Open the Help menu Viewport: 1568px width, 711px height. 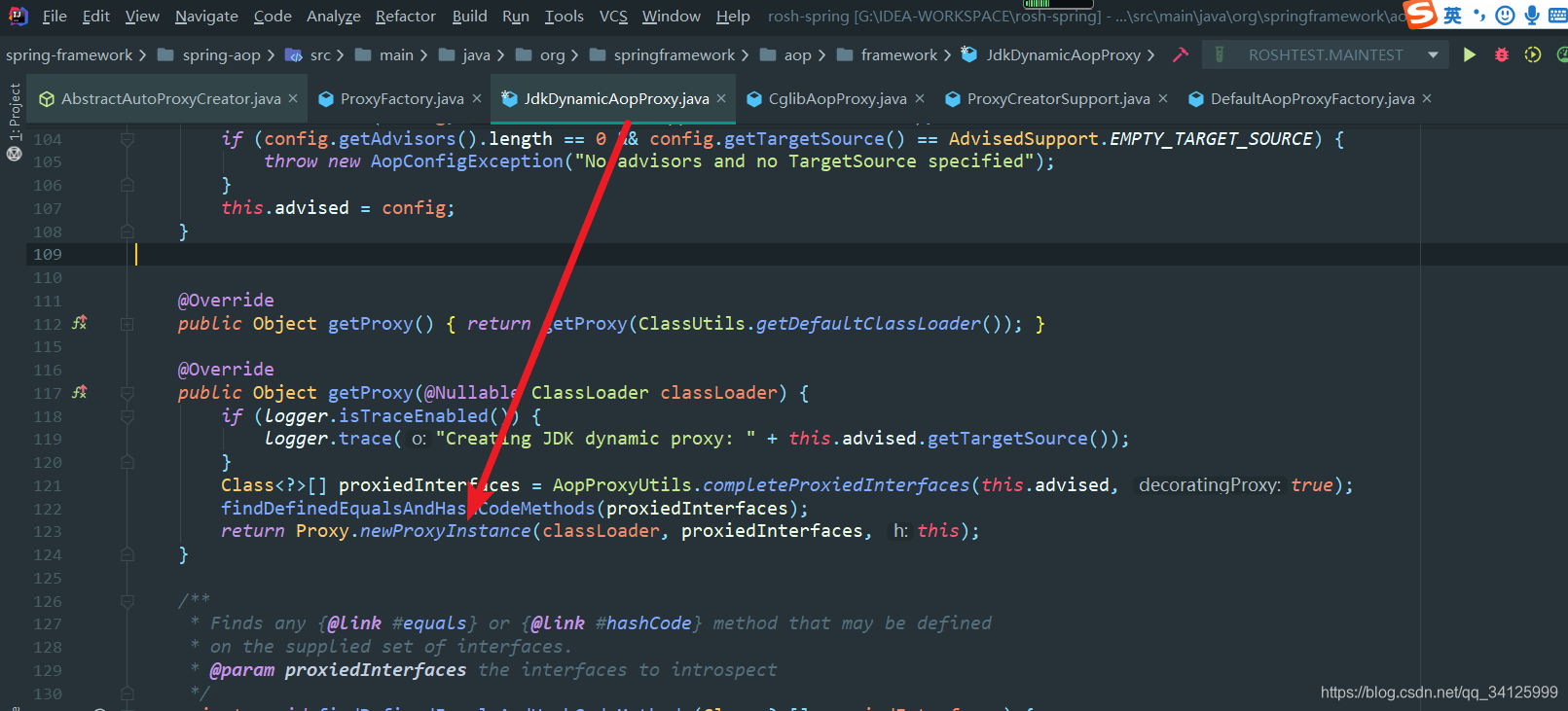tap(733, 16)
